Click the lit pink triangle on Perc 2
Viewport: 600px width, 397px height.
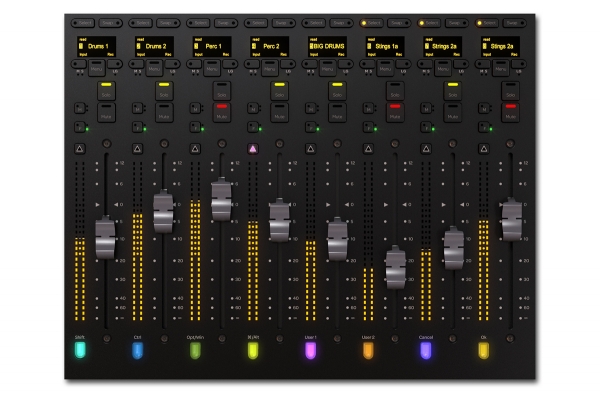pos(253,149)
